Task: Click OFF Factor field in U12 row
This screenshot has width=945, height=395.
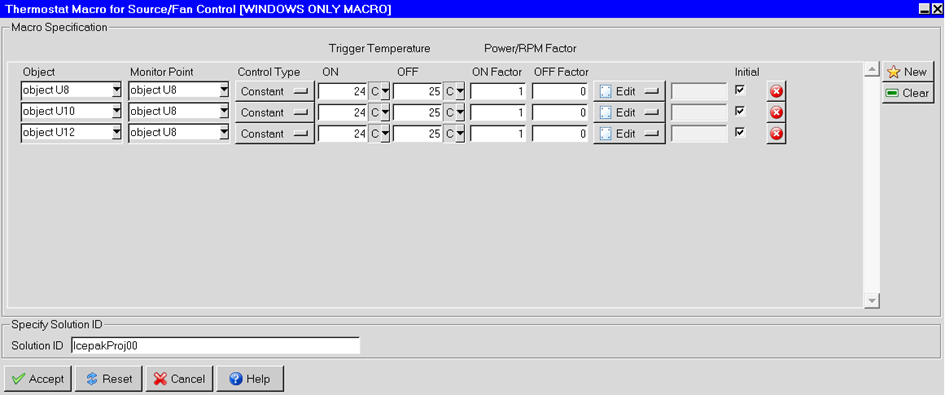Action: tap(560, 134)
